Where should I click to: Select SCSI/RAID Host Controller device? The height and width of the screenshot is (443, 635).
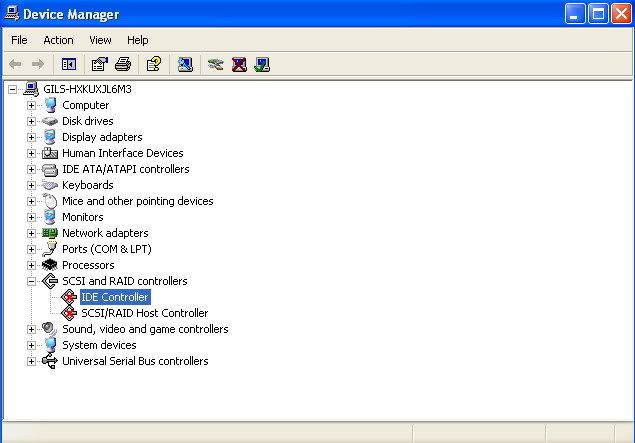144,313
